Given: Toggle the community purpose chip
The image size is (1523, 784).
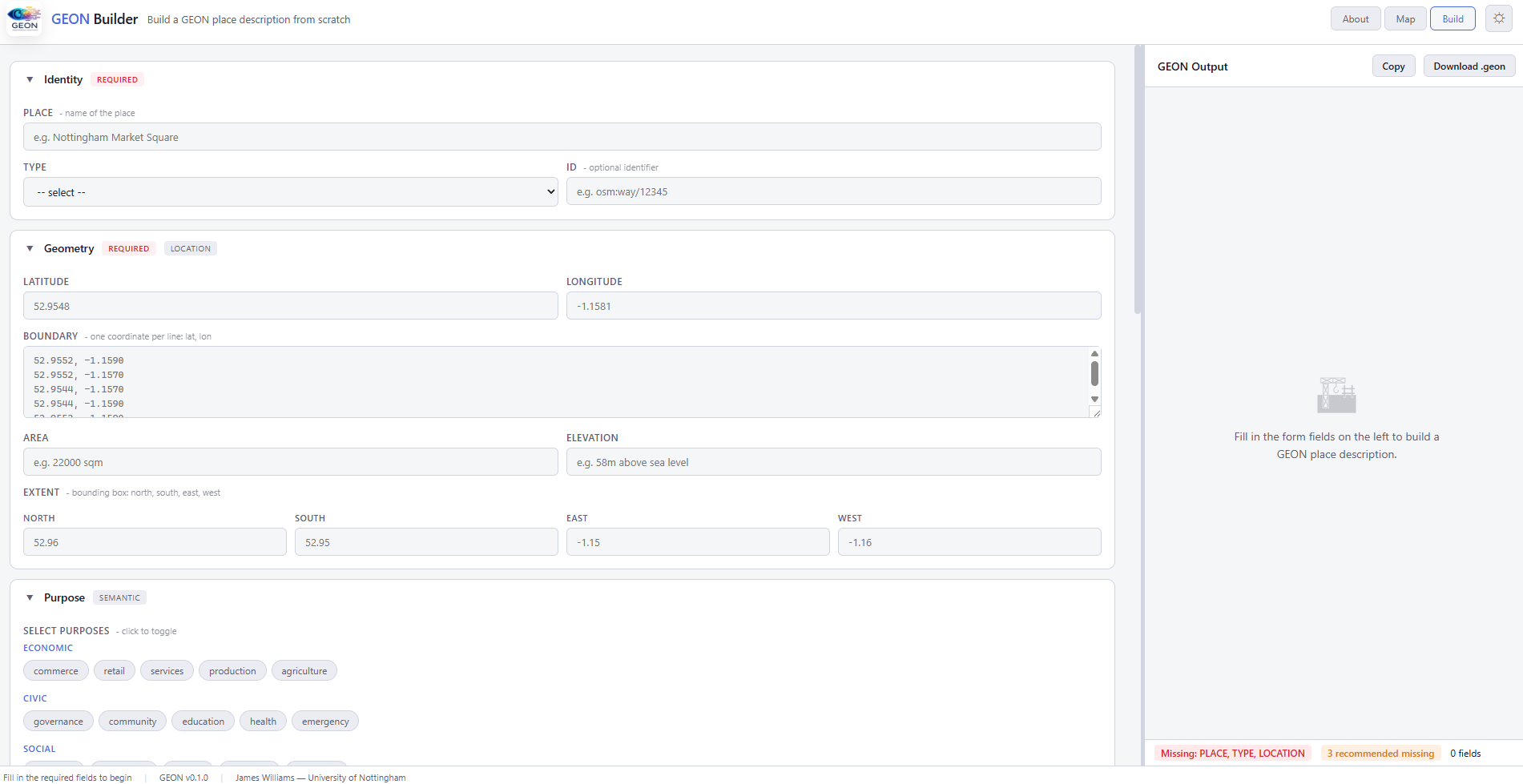Looking at the screenshot, I should click(x=133, y=722).
